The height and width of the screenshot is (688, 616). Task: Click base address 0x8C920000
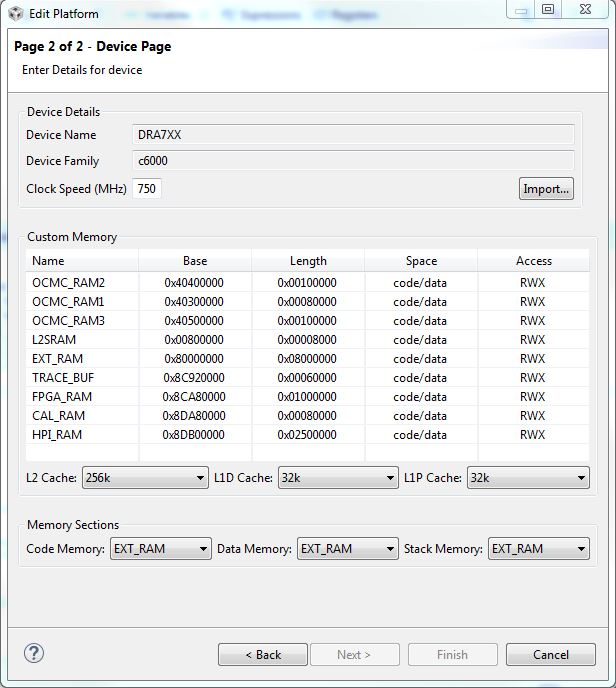click(194, 378)
